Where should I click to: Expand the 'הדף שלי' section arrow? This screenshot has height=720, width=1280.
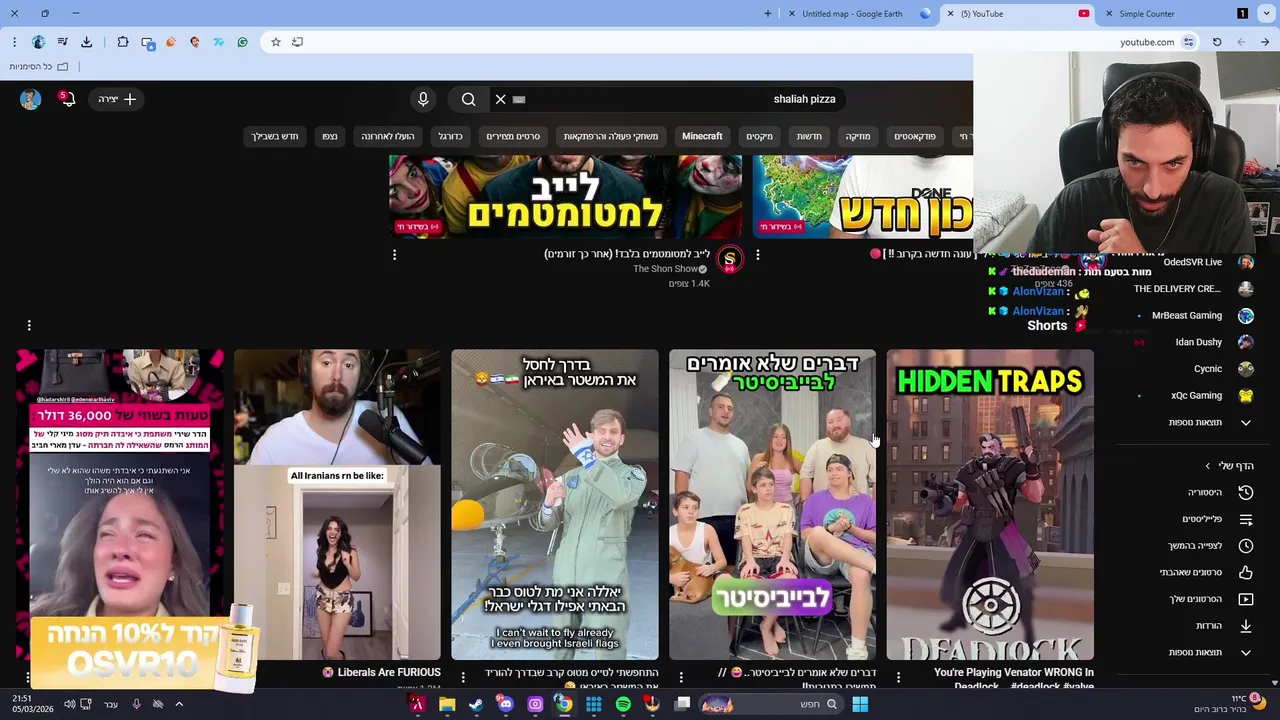[x=1208, y=466]
